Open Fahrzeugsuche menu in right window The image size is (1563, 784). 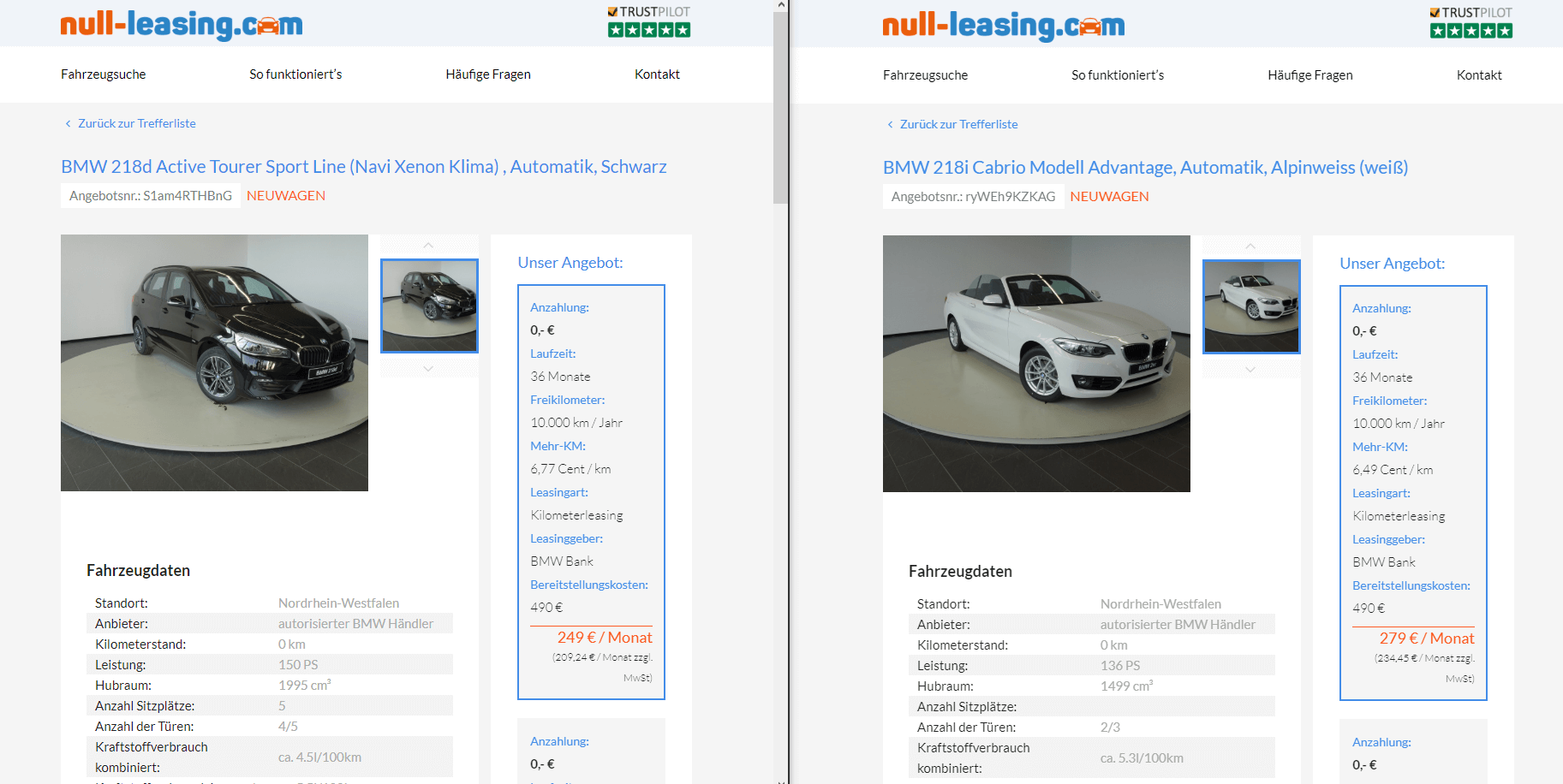(926, 75)
